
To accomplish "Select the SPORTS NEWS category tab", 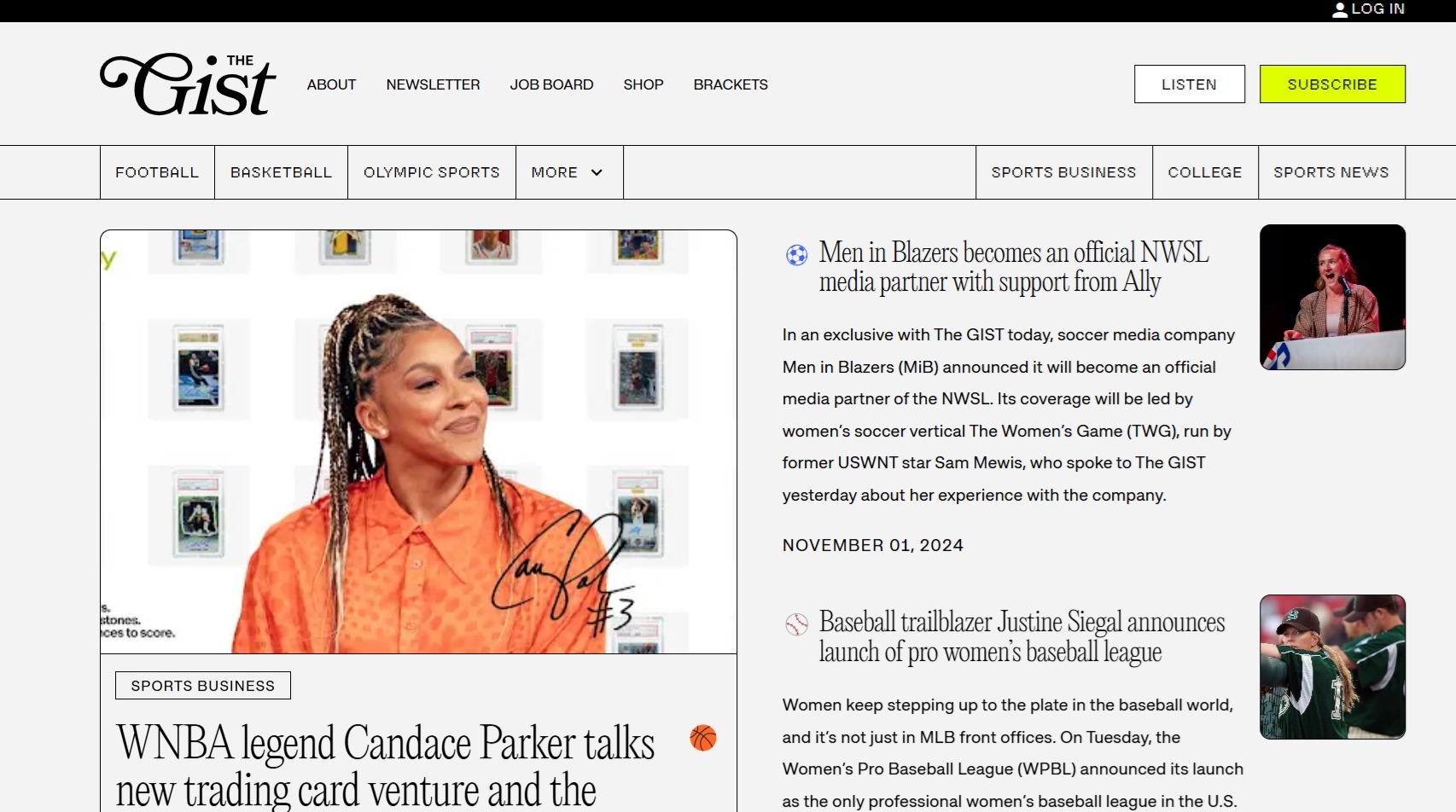I will [x=1331, y=172].
